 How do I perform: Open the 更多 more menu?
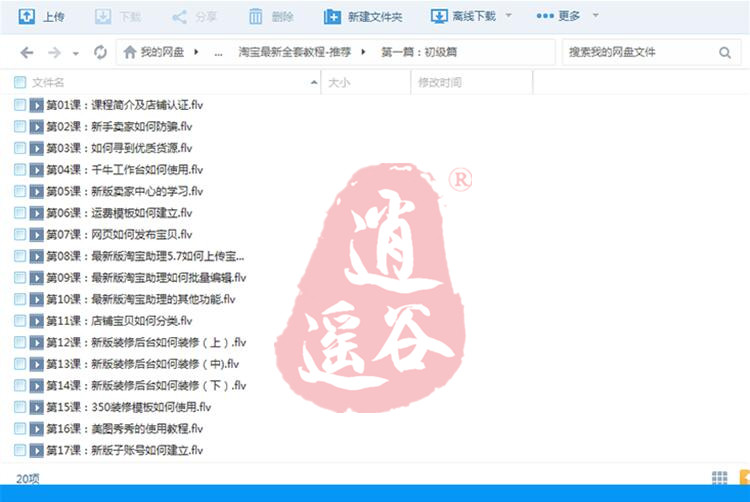click(558, 16)
